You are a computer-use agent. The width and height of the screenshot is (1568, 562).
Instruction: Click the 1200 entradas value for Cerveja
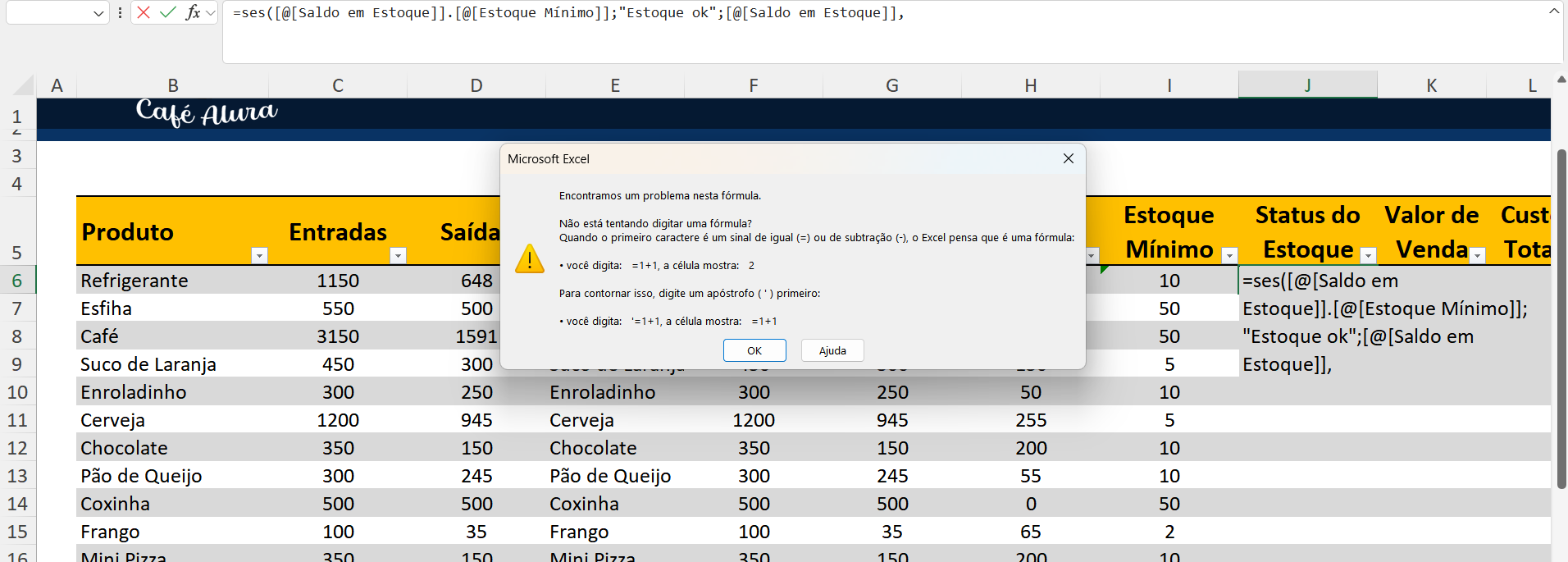click(338, 420)
